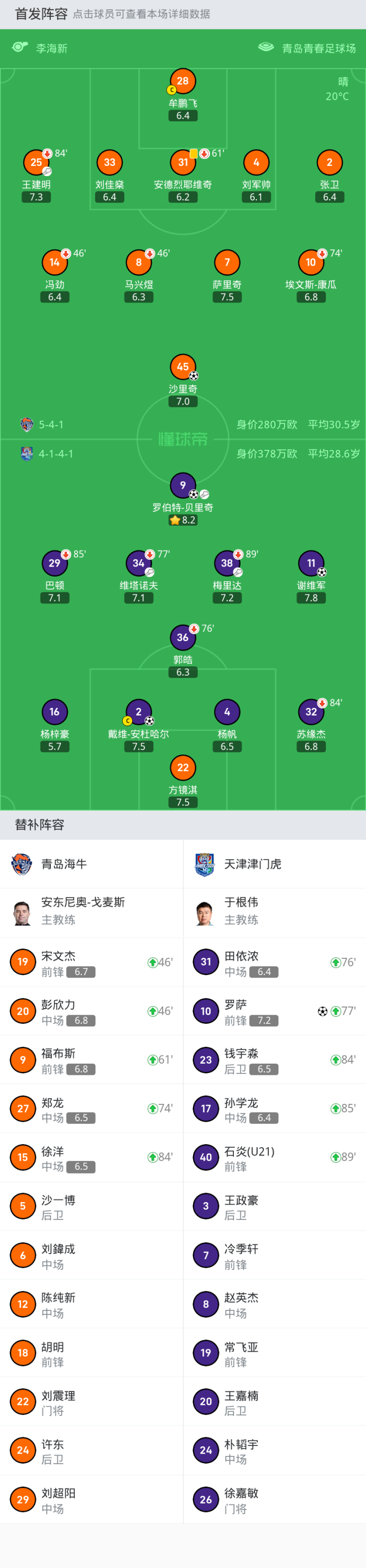Viewport: 366px width, 1568px height.
Task: Open 石炎(U21) substitute entry
Action: coord(274,1157)
